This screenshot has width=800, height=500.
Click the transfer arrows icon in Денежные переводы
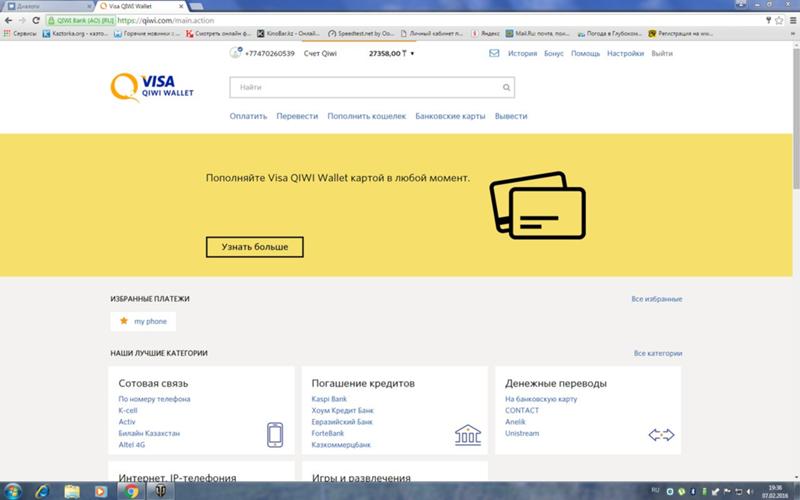661,435
